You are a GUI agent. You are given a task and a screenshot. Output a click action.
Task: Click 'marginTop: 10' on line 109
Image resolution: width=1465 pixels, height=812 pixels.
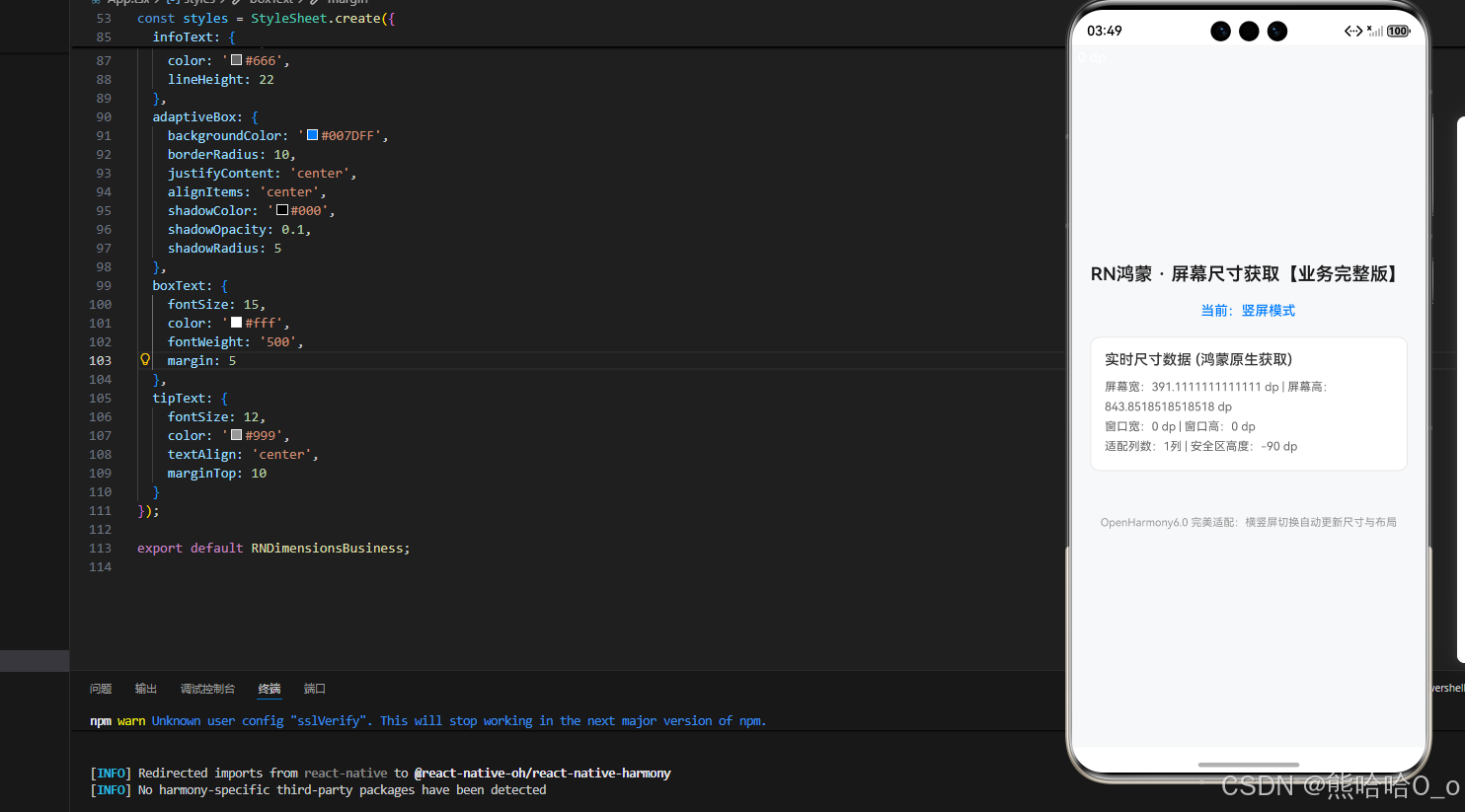(x=217, y=473)
